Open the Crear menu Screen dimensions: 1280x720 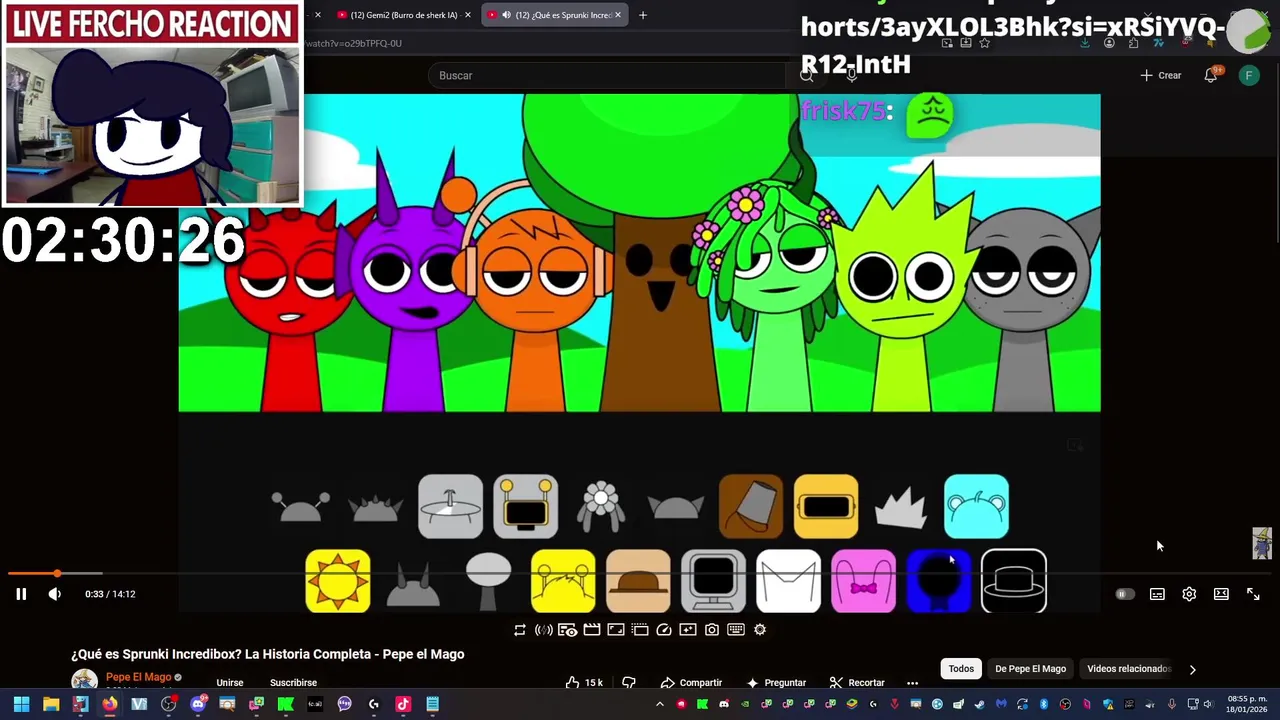(1161, 75)
